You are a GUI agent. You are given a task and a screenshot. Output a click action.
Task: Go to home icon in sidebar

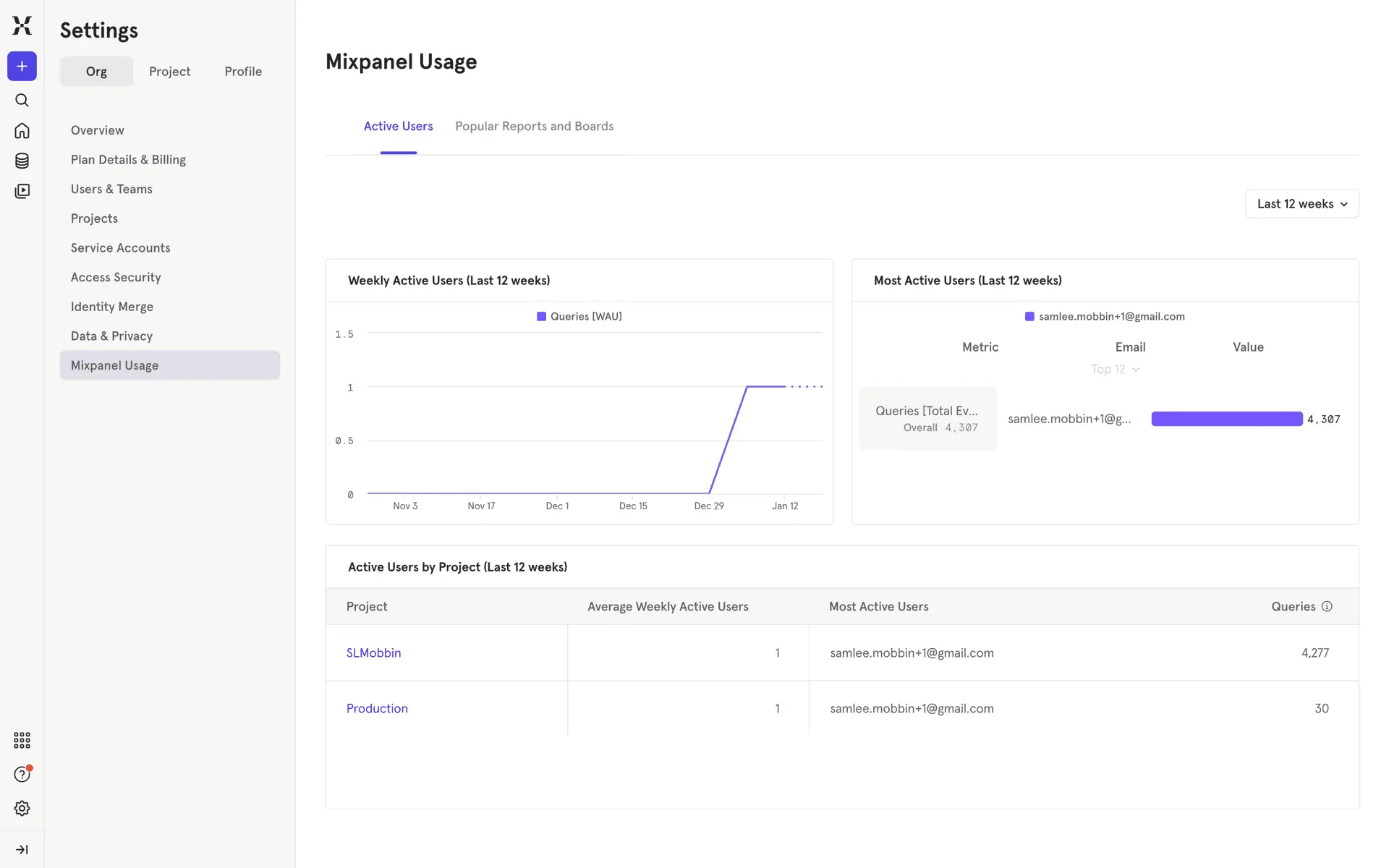point(22,131)
